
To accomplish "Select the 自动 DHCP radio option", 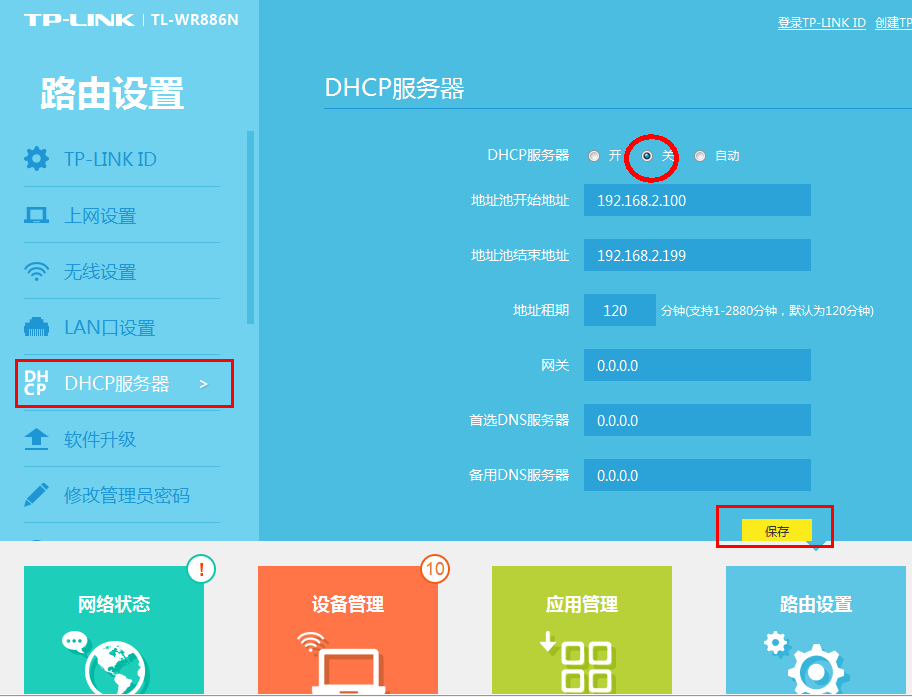I will tap(700, 156).
